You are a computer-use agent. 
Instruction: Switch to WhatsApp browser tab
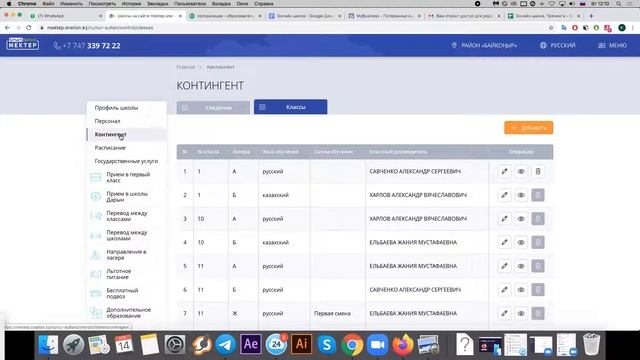point(65,16)
